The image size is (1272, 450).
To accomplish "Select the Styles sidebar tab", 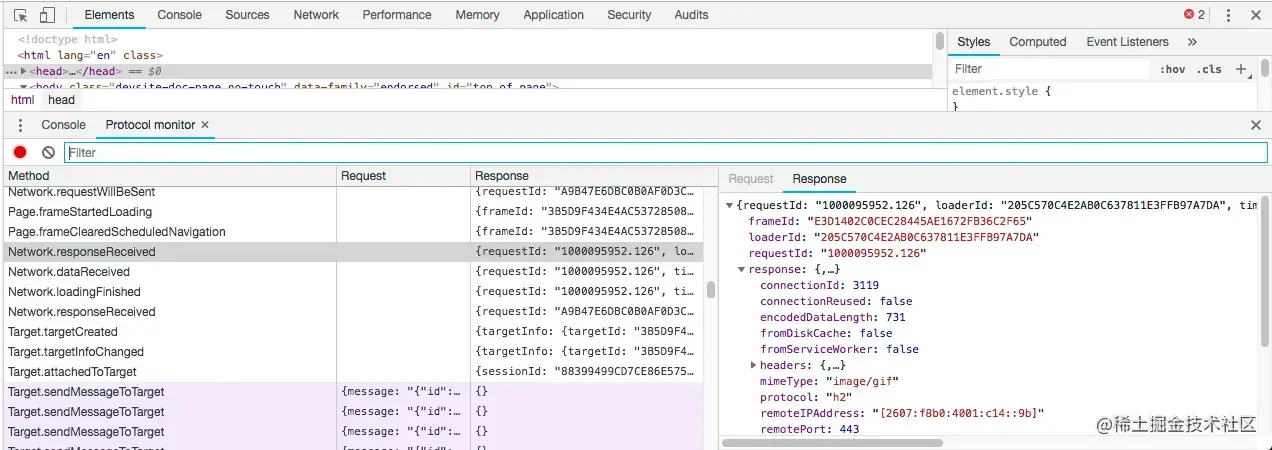I will point(973,42).
